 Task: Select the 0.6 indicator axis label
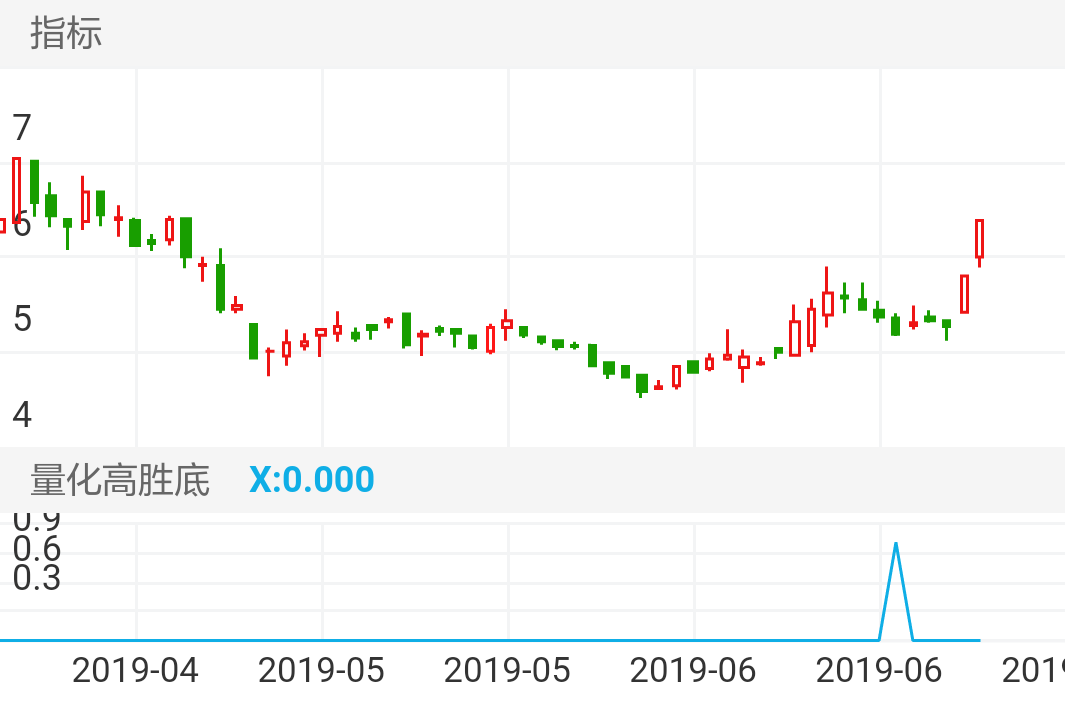tap(37, 549)
